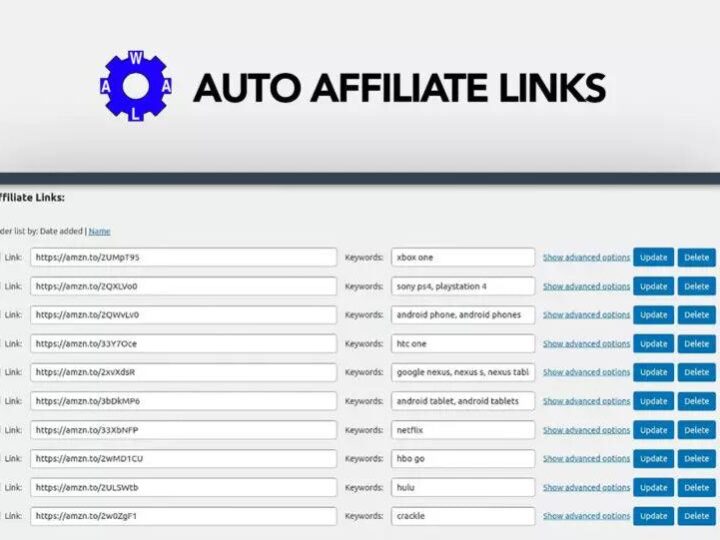Update the crackle affiliate link

click(653, 516)
